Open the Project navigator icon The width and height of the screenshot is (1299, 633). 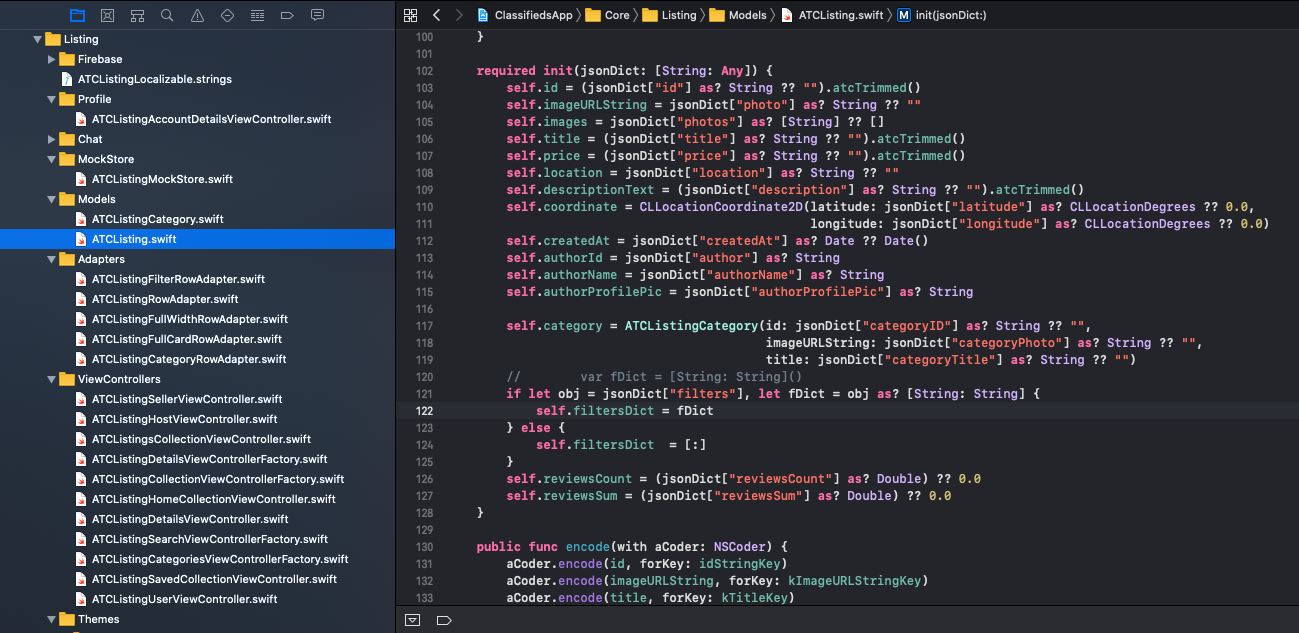(x=77, y=16)
